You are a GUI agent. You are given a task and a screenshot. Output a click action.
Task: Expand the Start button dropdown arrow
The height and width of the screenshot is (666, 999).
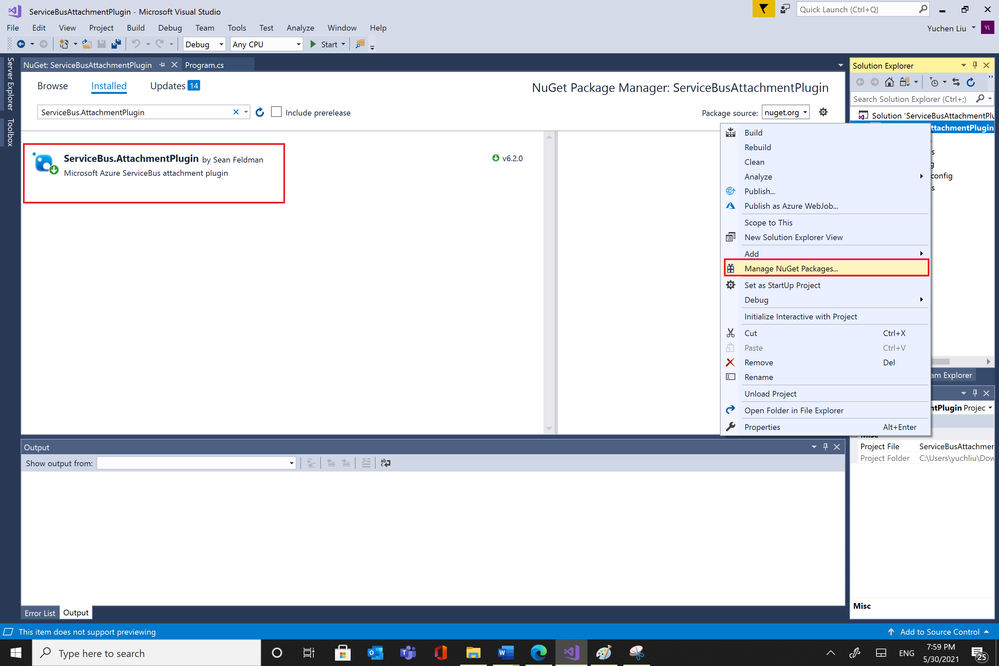pos(343,44)
